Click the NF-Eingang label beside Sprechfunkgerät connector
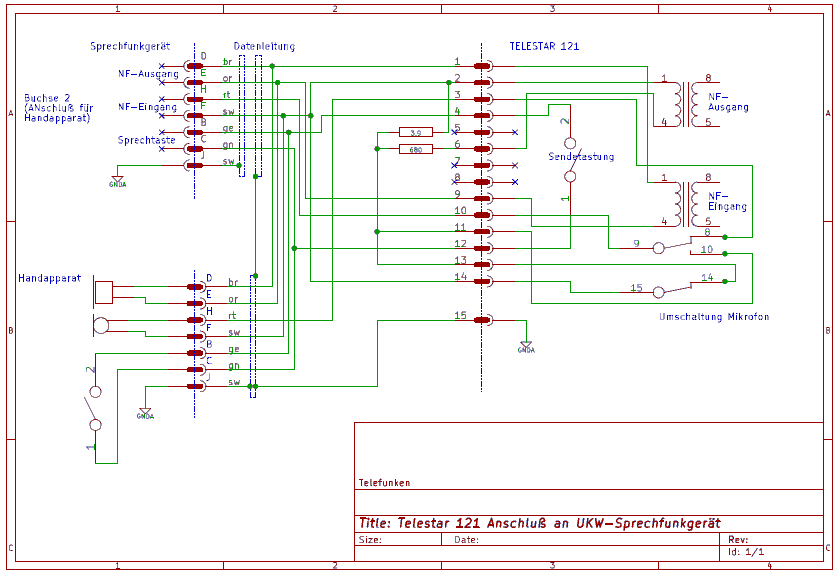Image resolution: width=840 pixels, height=577 pixels. (x=147, y=107)
